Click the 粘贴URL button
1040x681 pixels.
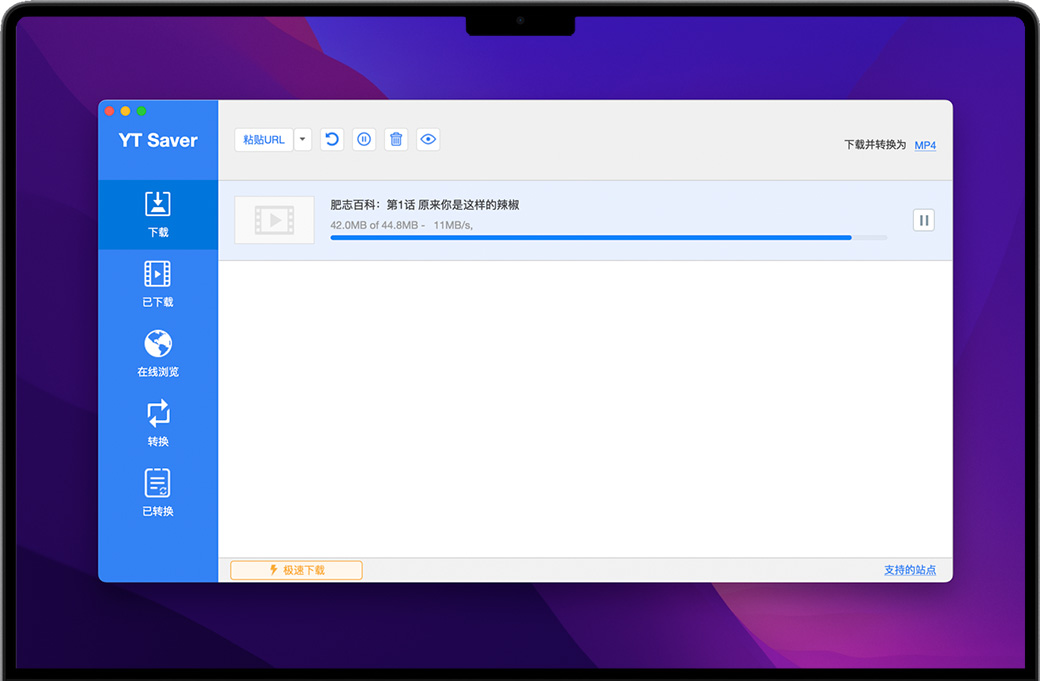click(264, 140)
